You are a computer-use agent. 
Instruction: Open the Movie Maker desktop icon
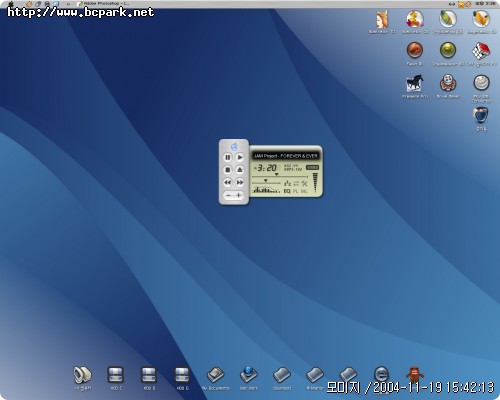(448, 86)
